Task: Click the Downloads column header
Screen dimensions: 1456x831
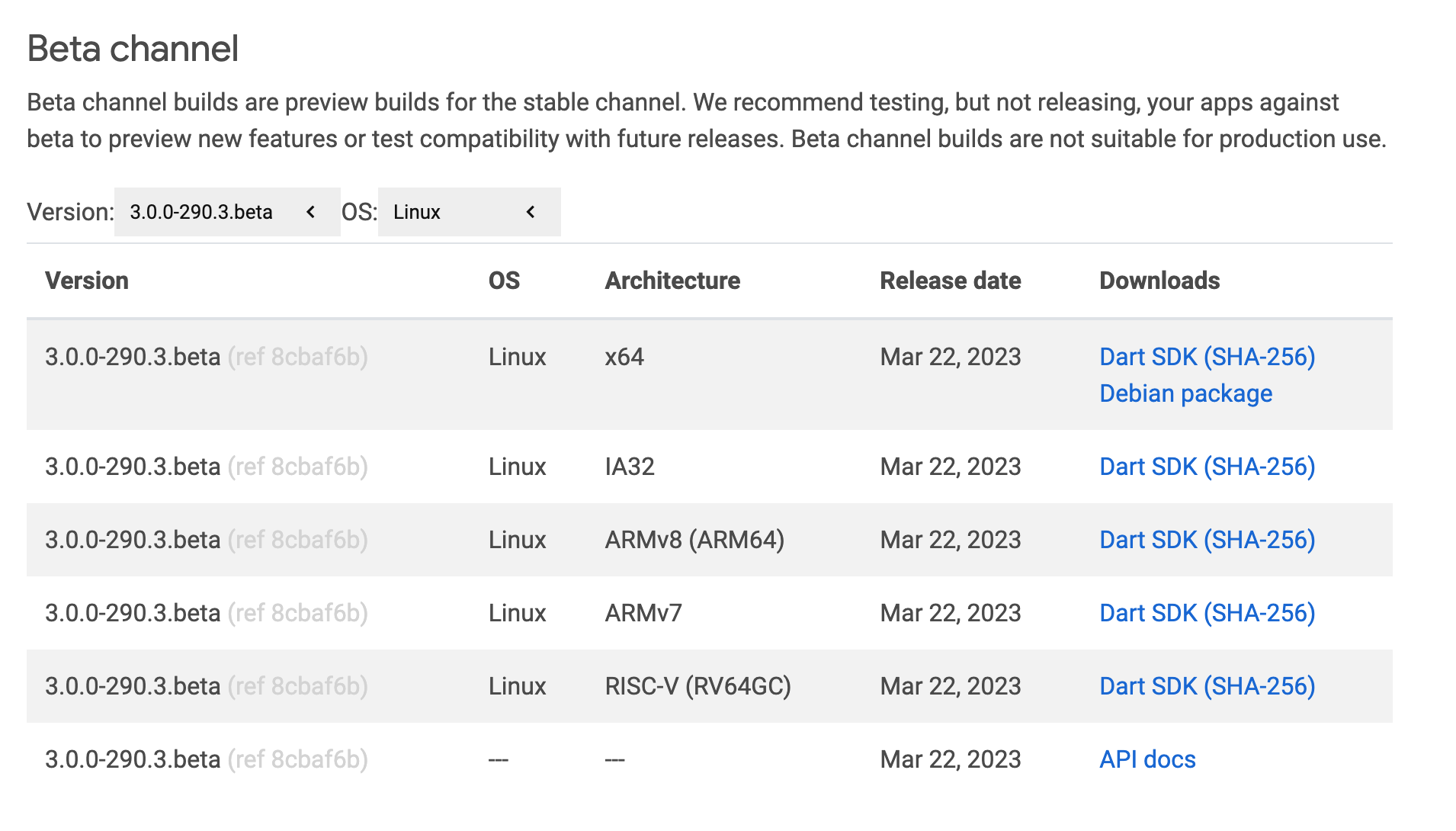Action: (1159, 281)
